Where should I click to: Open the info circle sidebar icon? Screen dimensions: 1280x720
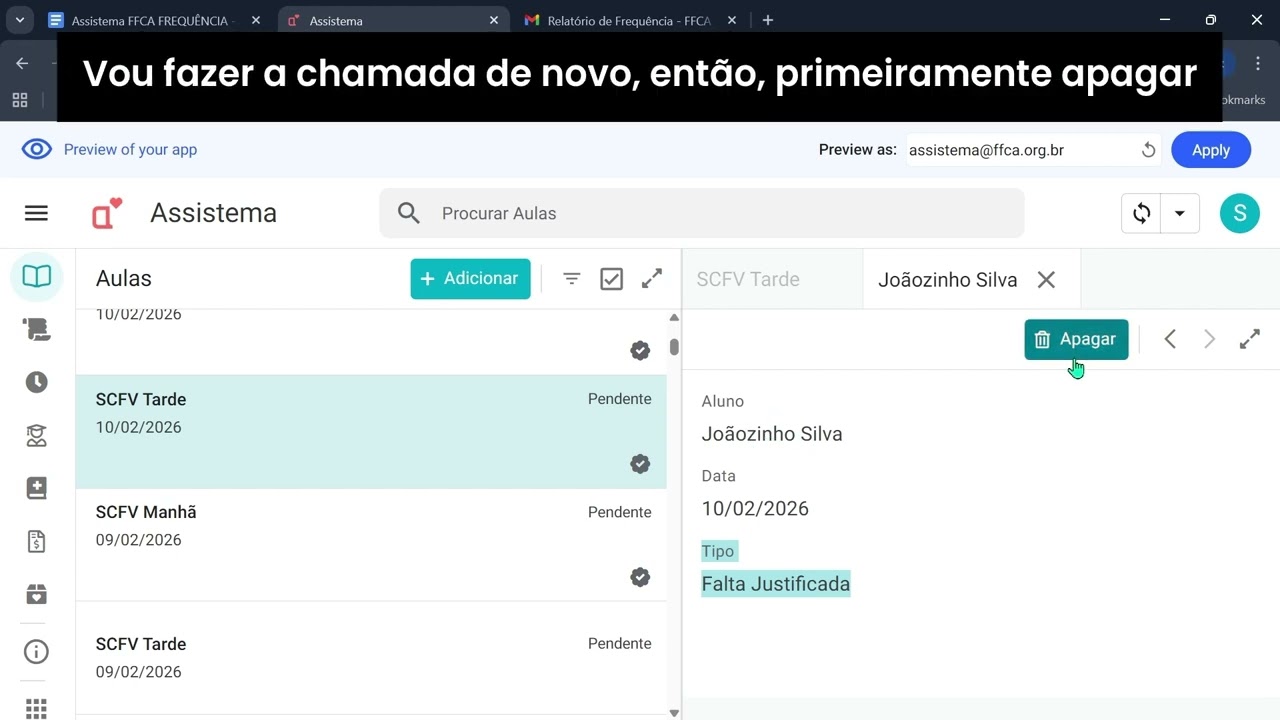pos(37,652)
